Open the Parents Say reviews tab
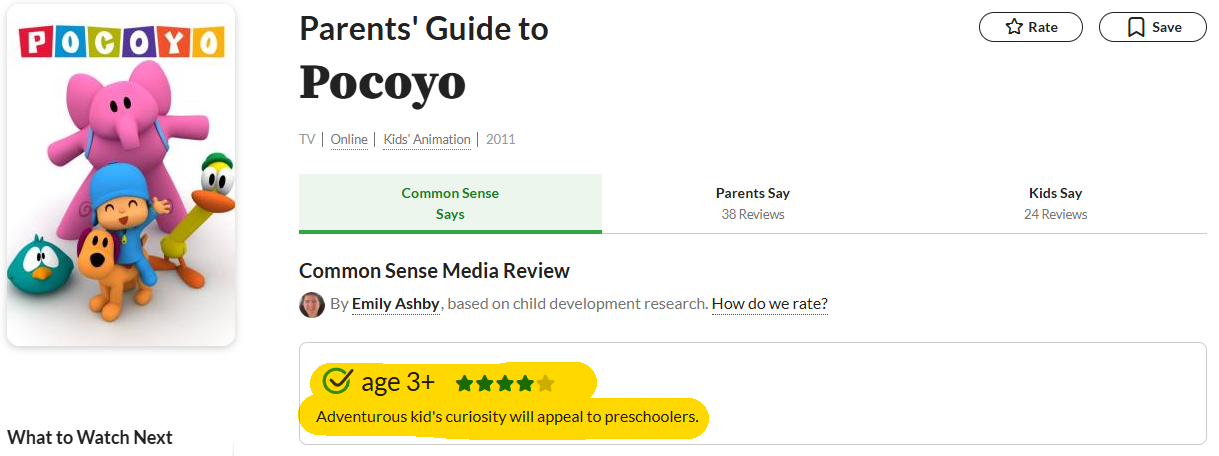 pos(752,203)
